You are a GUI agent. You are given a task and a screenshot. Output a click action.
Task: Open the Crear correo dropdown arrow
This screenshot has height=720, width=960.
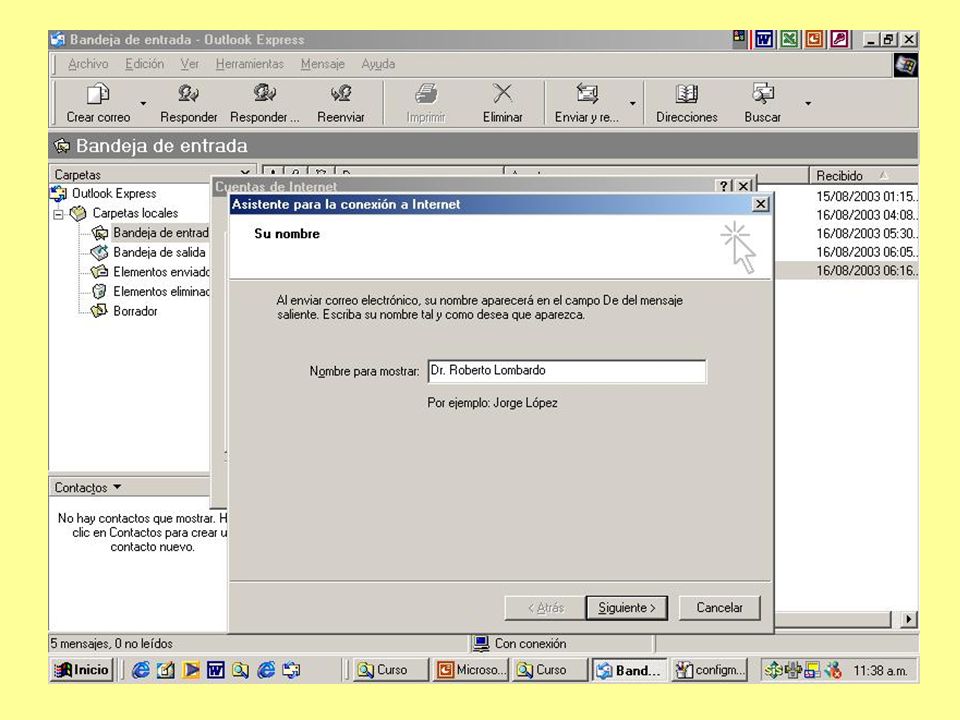coord(143,103)
